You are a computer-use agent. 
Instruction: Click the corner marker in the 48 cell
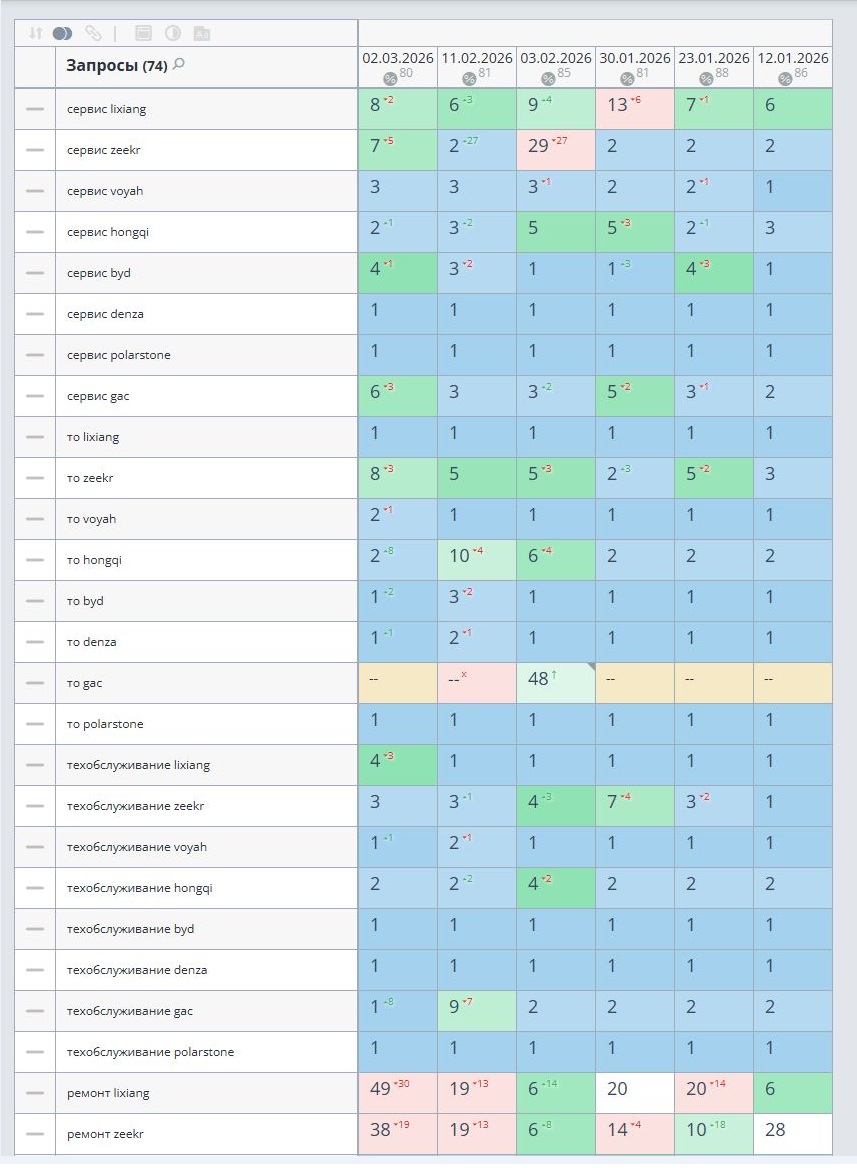pos(590,667)
